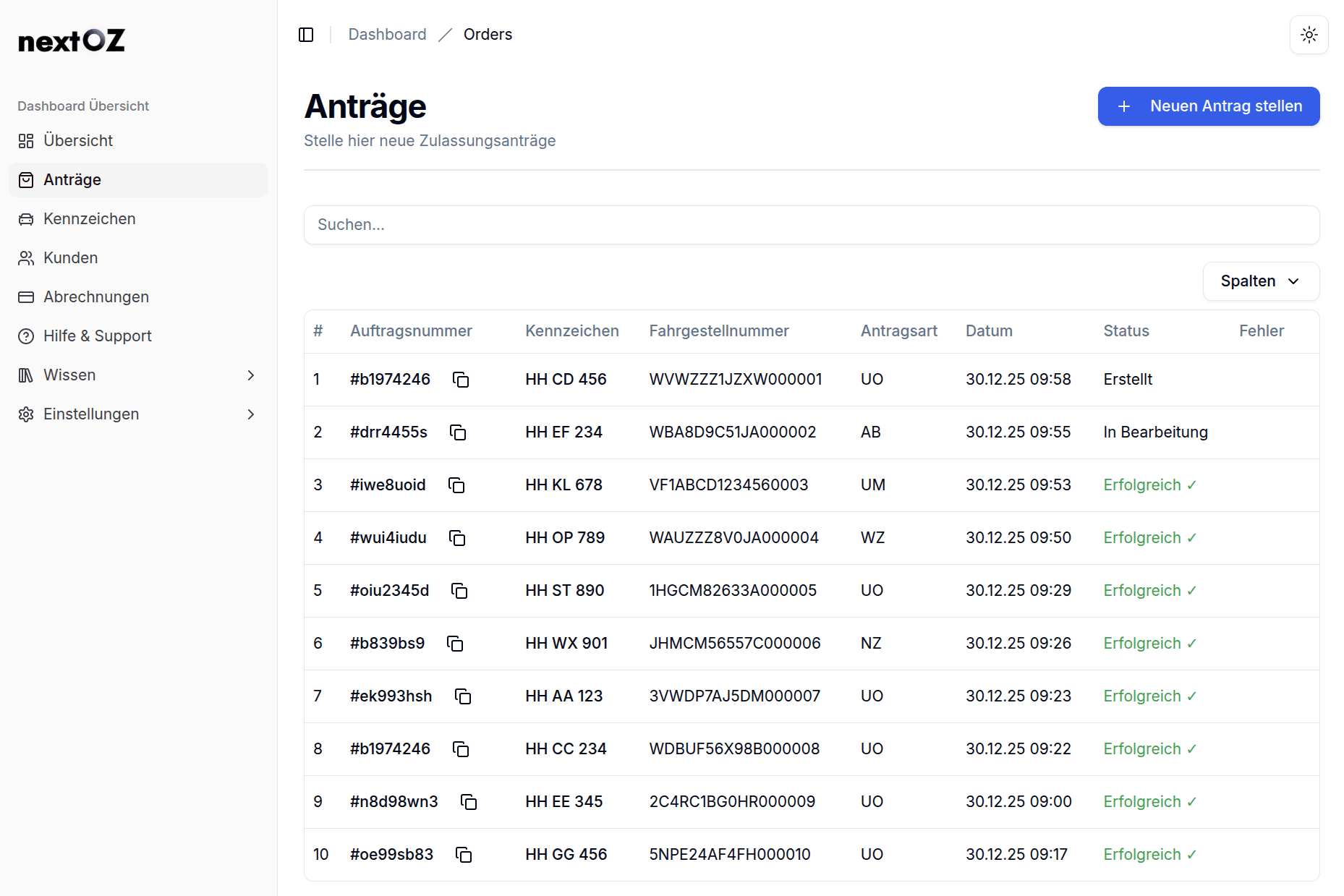Click Neuen Antrag stellen button
Screen dimensions: 1344x896
tap(1208, 106)
